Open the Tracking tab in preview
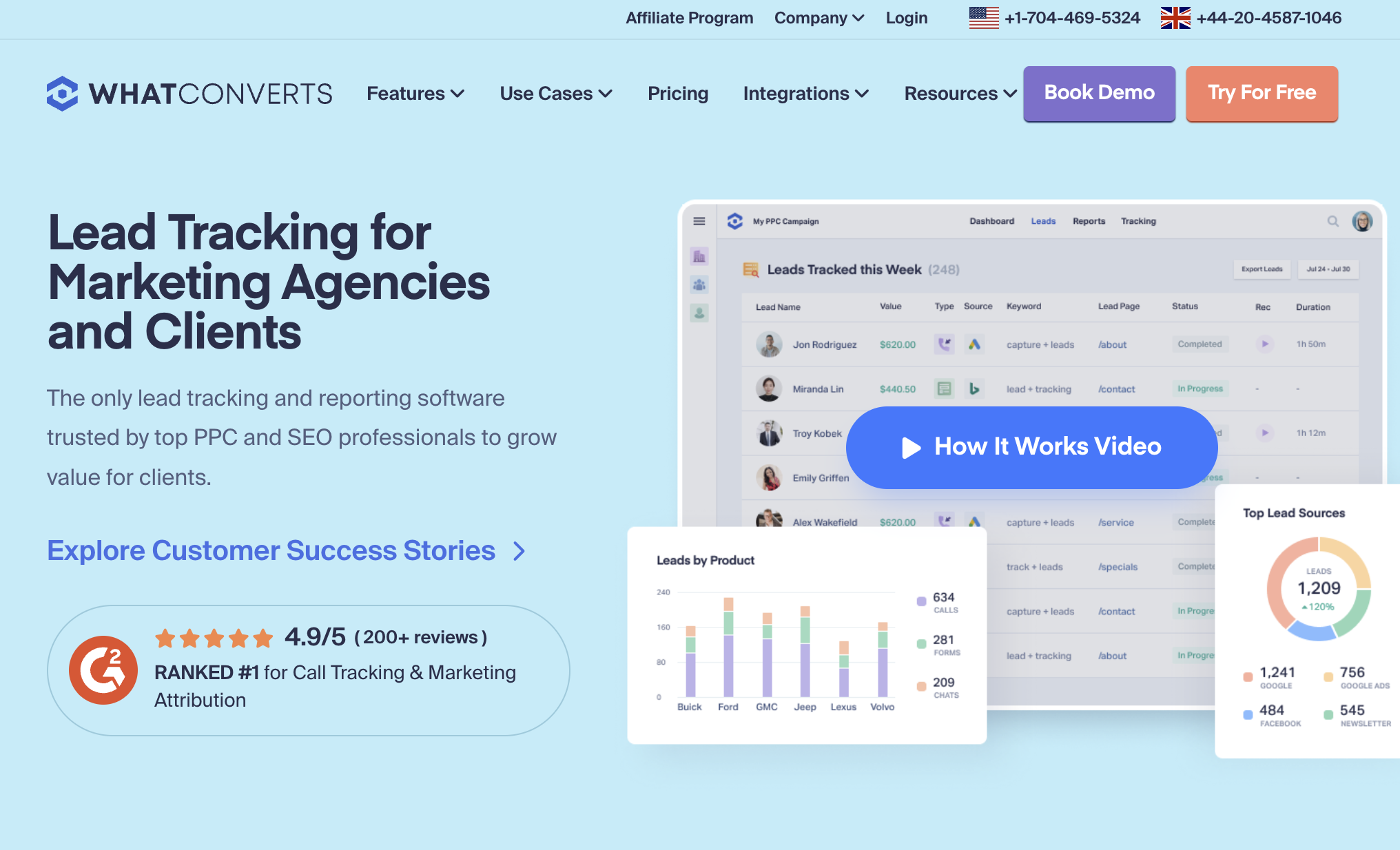Viewport: 1400px width, 850px height. click(1138, 221)
